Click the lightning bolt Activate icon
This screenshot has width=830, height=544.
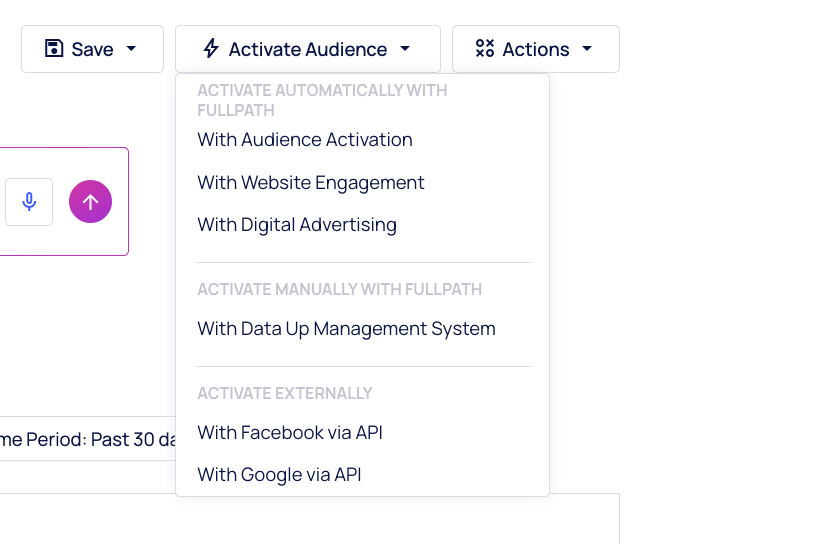coord(211,49)
